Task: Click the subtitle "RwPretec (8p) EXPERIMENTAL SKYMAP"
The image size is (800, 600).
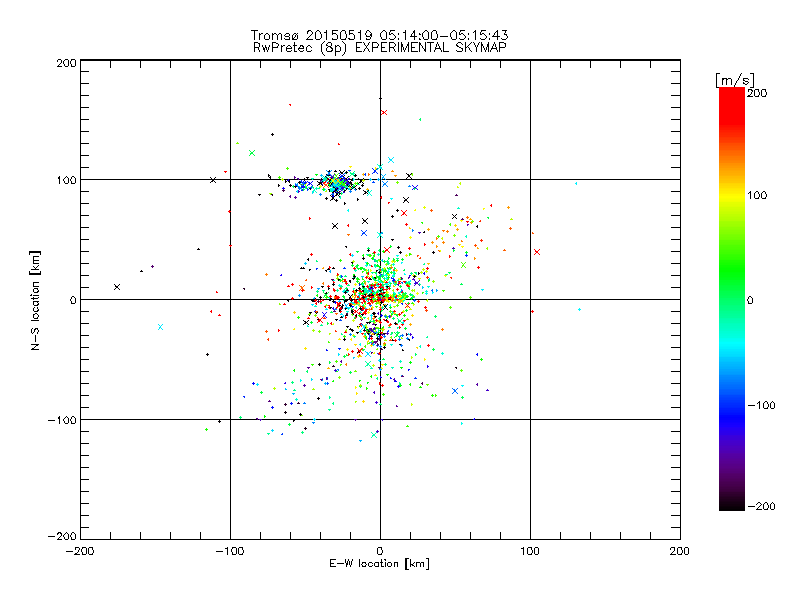Action: [x=380, y=48]
